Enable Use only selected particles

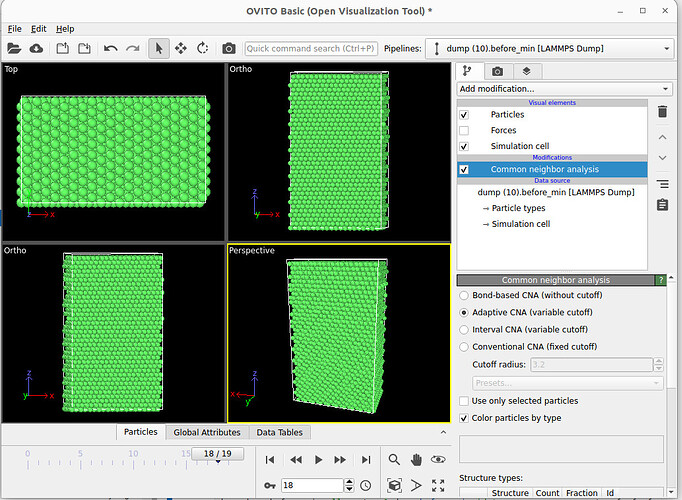click(464, 401)
